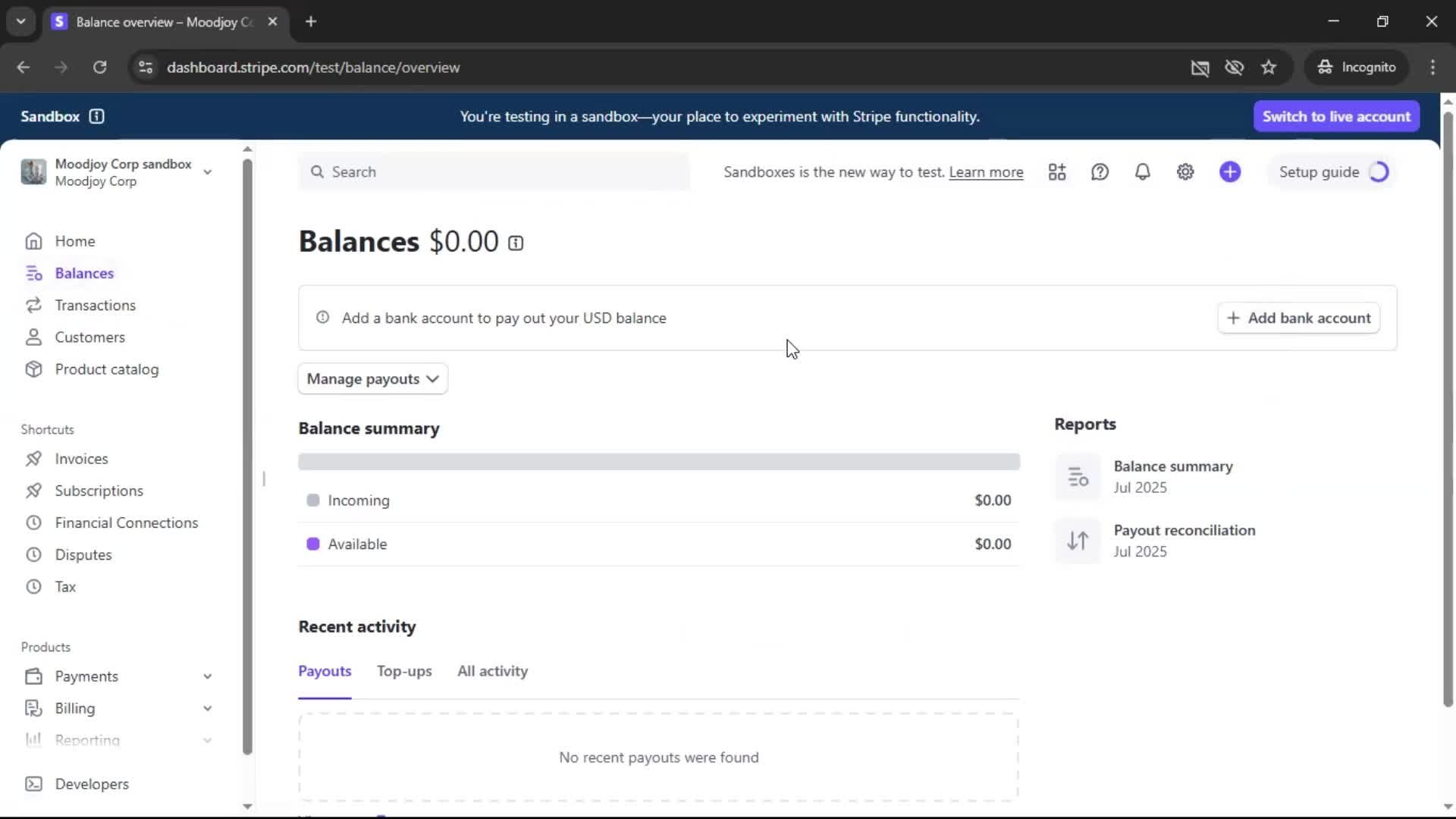This screenshot has width=1456, height=819.
Task: Open the Moodjoy Corp sandbox account switcher
Action: point(118,172)
